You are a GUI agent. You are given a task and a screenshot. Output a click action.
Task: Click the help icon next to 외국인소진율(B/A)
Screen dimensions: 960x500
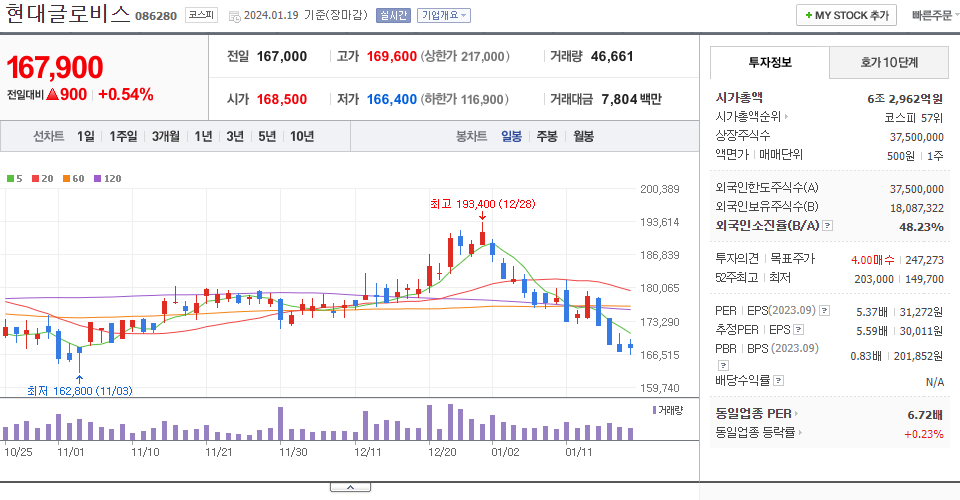click(827, 226)
